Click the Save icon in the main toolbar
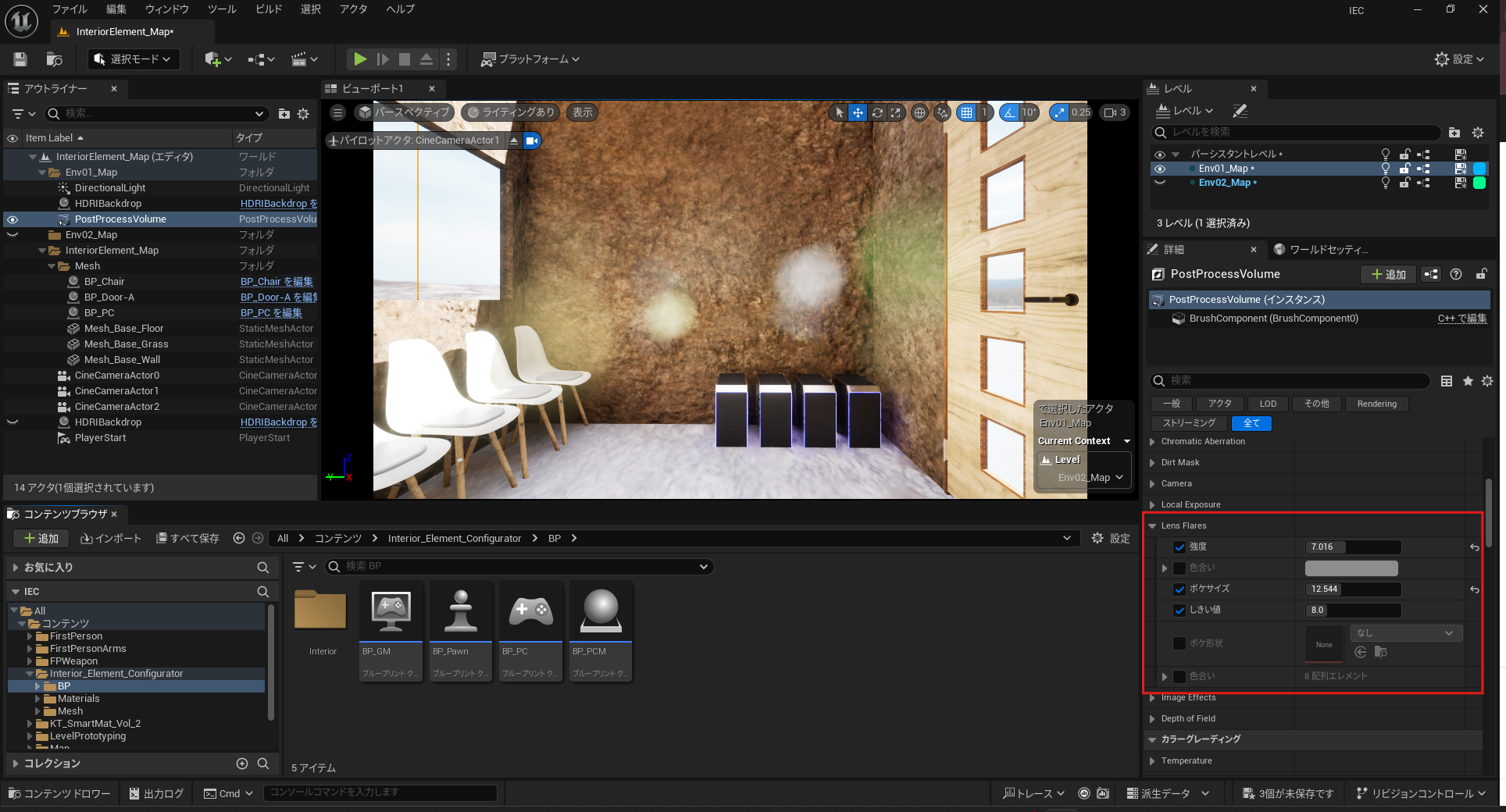Image resolution: width=1506 pixels, height=812 pixels. 20,59
